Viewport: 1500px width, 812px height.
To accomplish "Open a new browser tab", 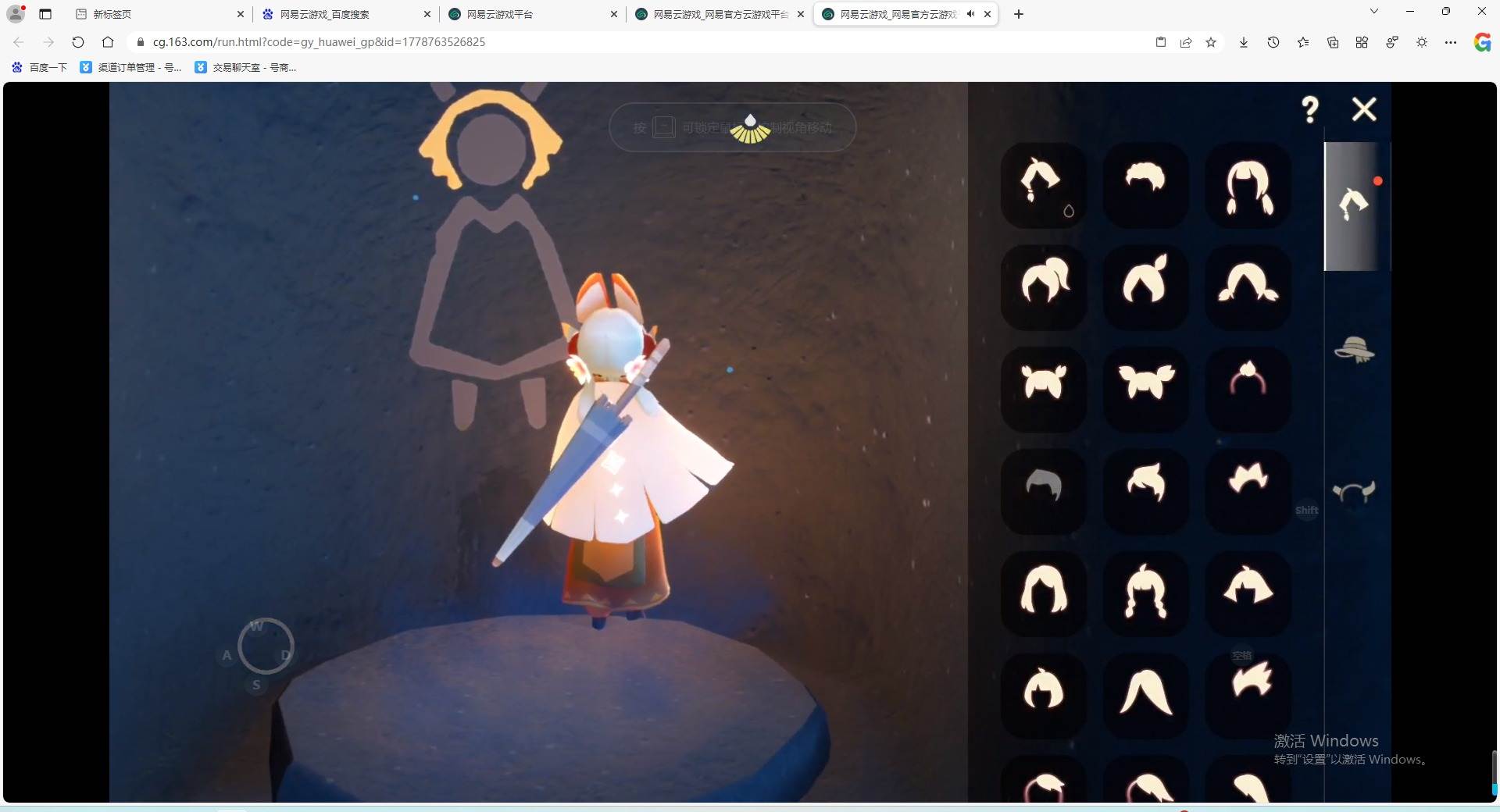I will point(1019,14).
